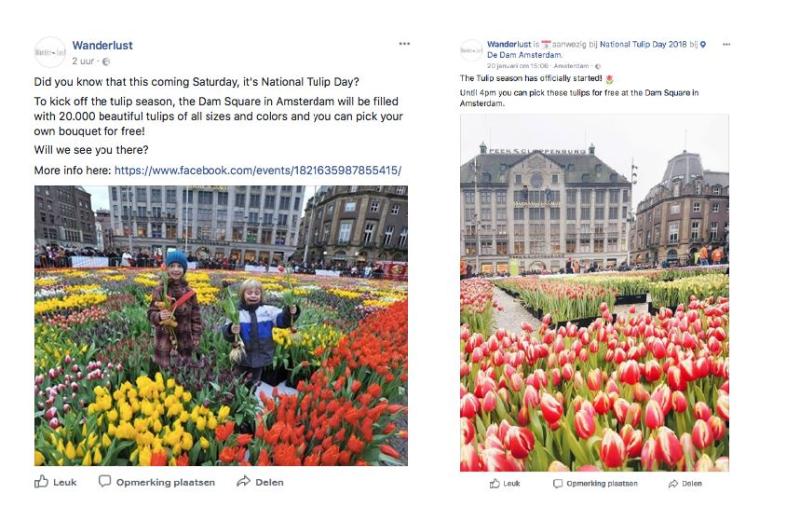Open the red tulips Dam Square photo

(x=594, y=293)
